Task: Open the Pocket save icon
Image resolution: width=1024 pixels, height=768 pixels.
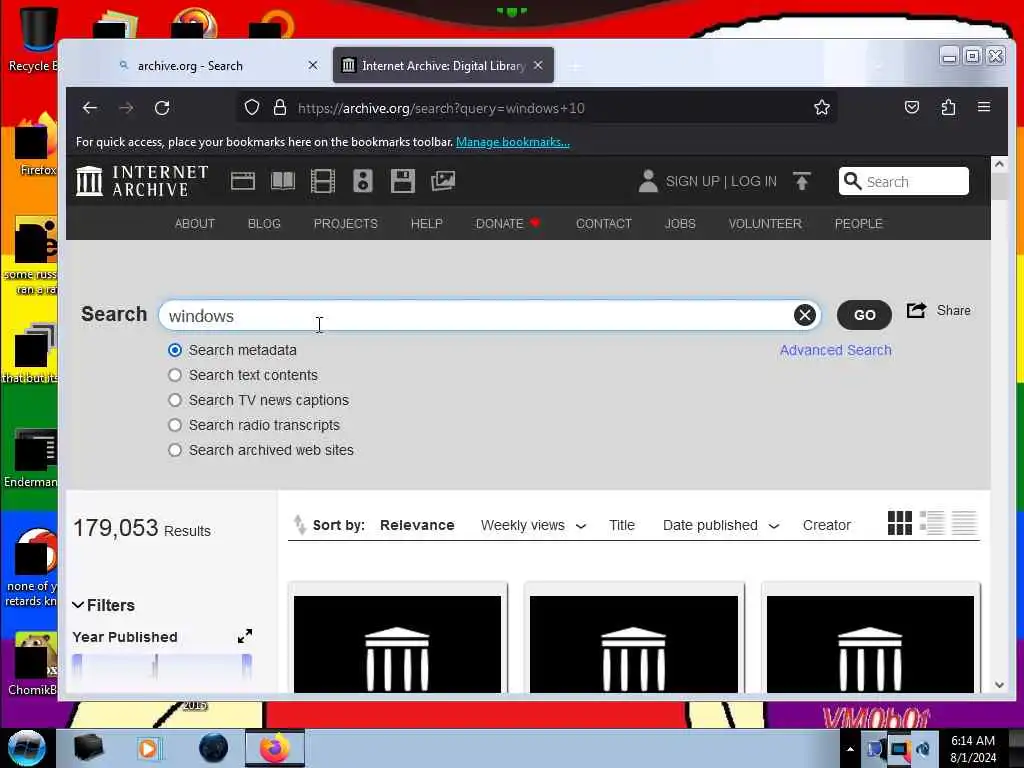Action: [912, 107]
